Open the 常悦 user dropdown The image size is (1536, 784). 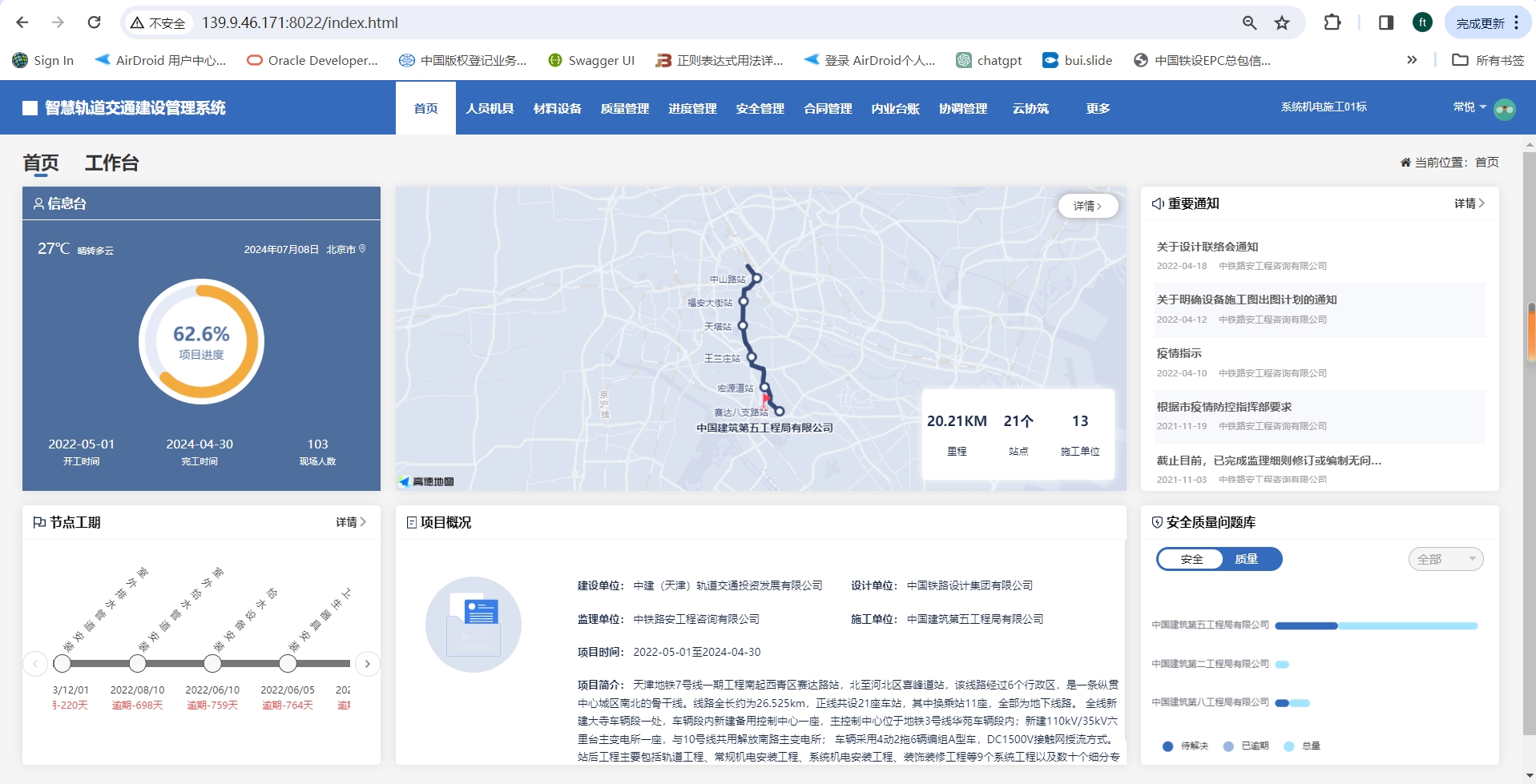1469,107
